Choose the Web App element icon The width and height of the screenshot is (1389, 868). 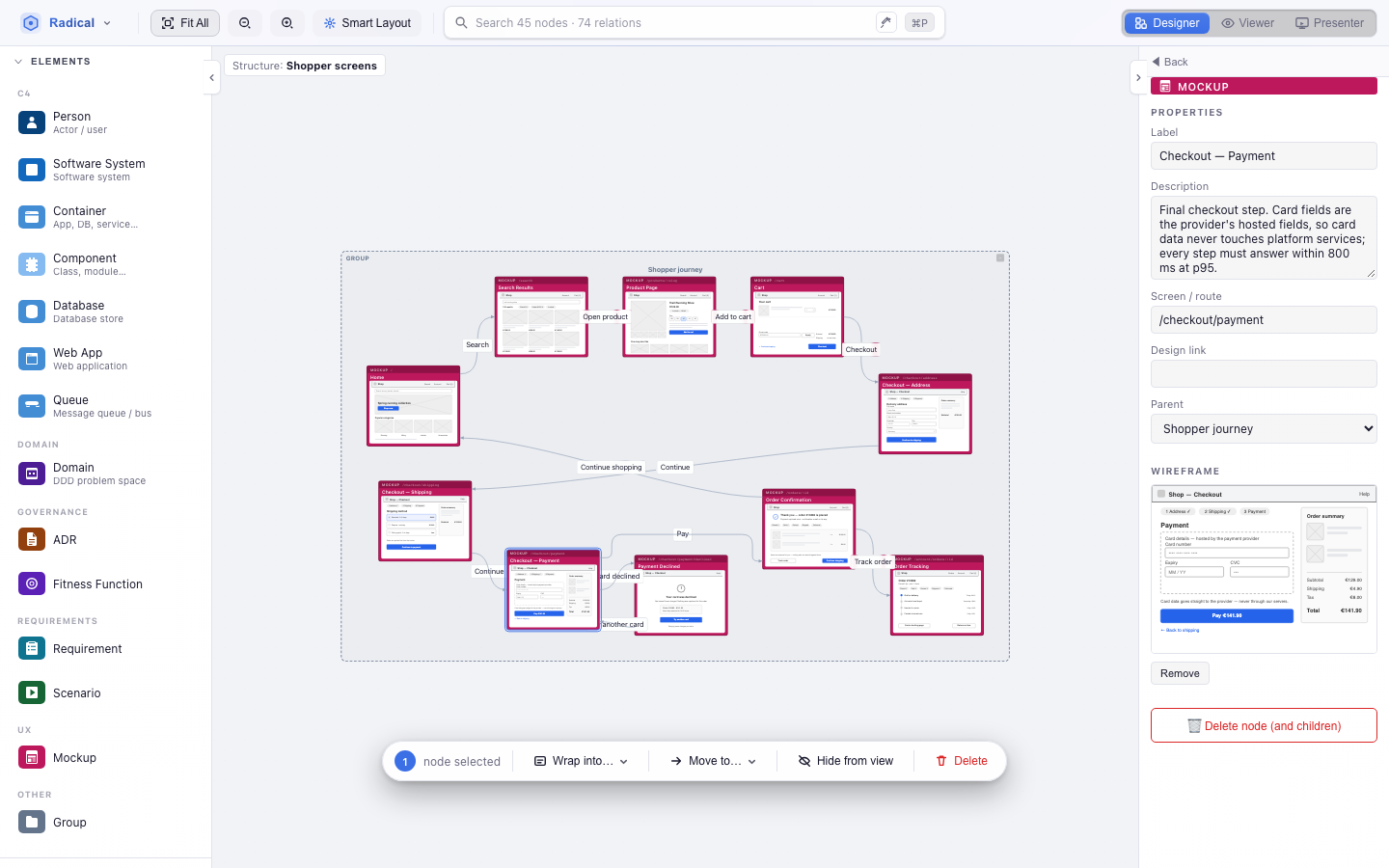[32, 359]
